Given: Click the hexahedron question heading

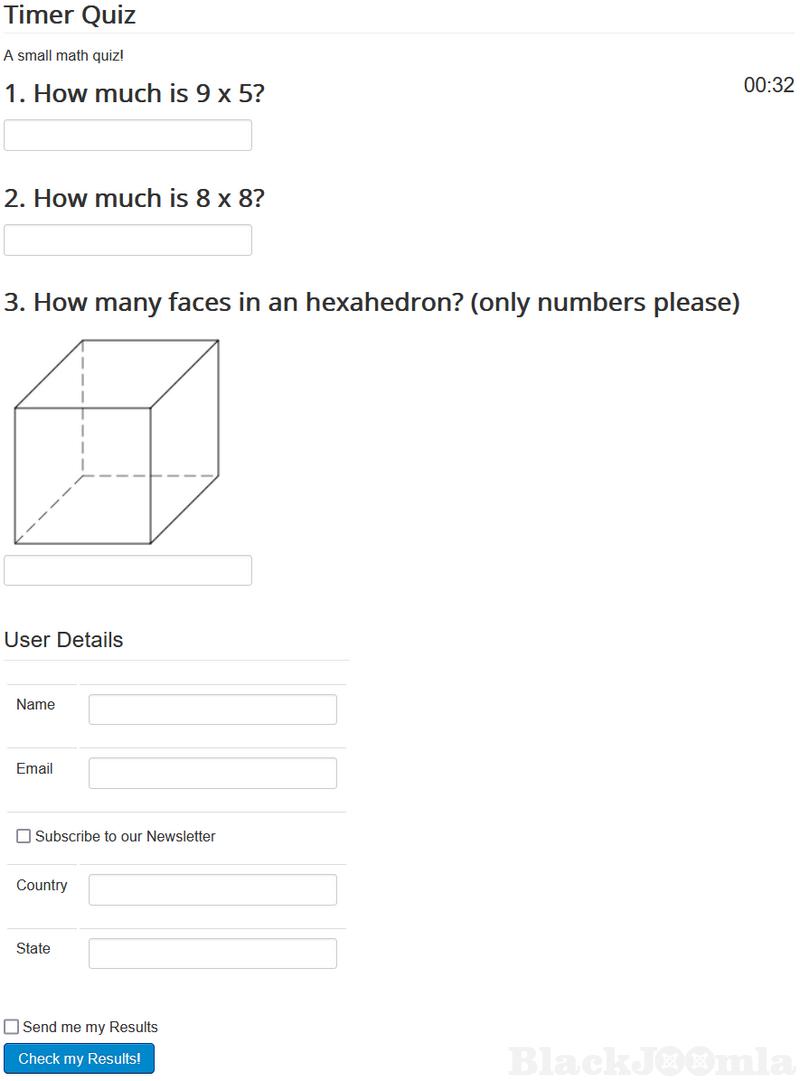Looking at the screenshot, I should click(371, 302).
